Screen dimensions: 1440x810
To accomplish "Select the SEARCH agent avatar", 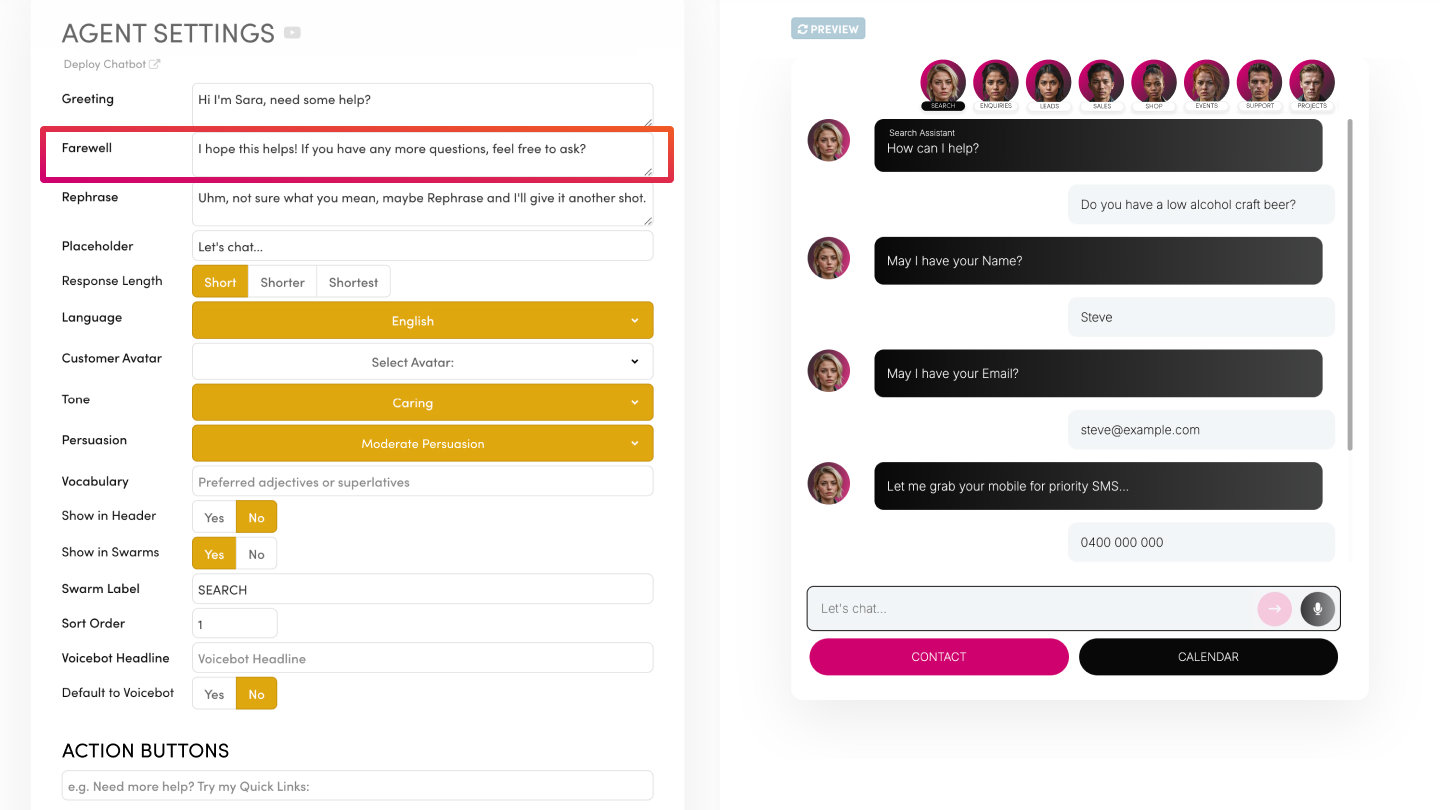I will pos(942,82).
